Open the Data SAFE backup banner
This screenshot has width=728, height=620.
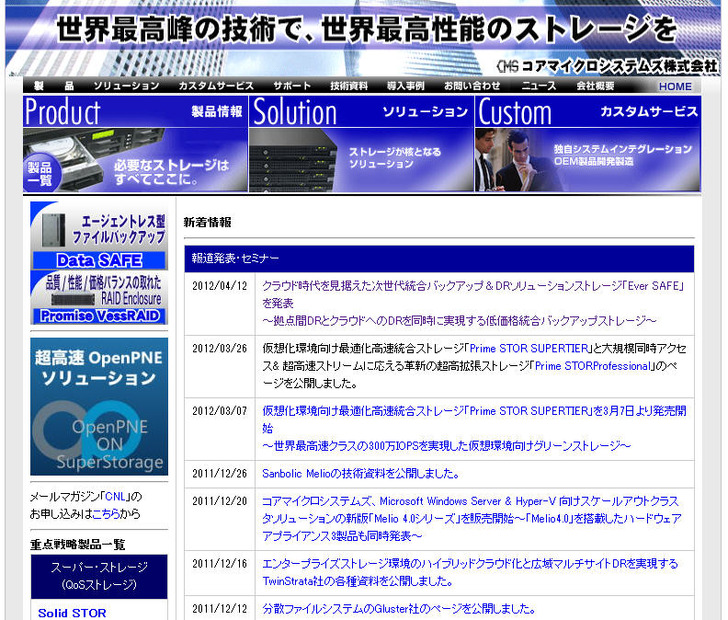click(x=99, y=235)
